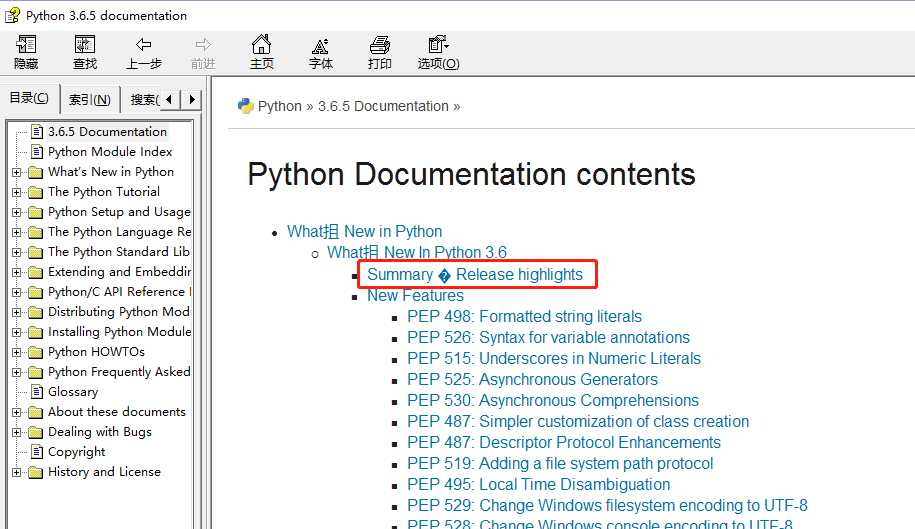The height and width of the screenshot is (529, 915).
Task: Switch to the 索引(N) index tab
Action: coord(89,100)
